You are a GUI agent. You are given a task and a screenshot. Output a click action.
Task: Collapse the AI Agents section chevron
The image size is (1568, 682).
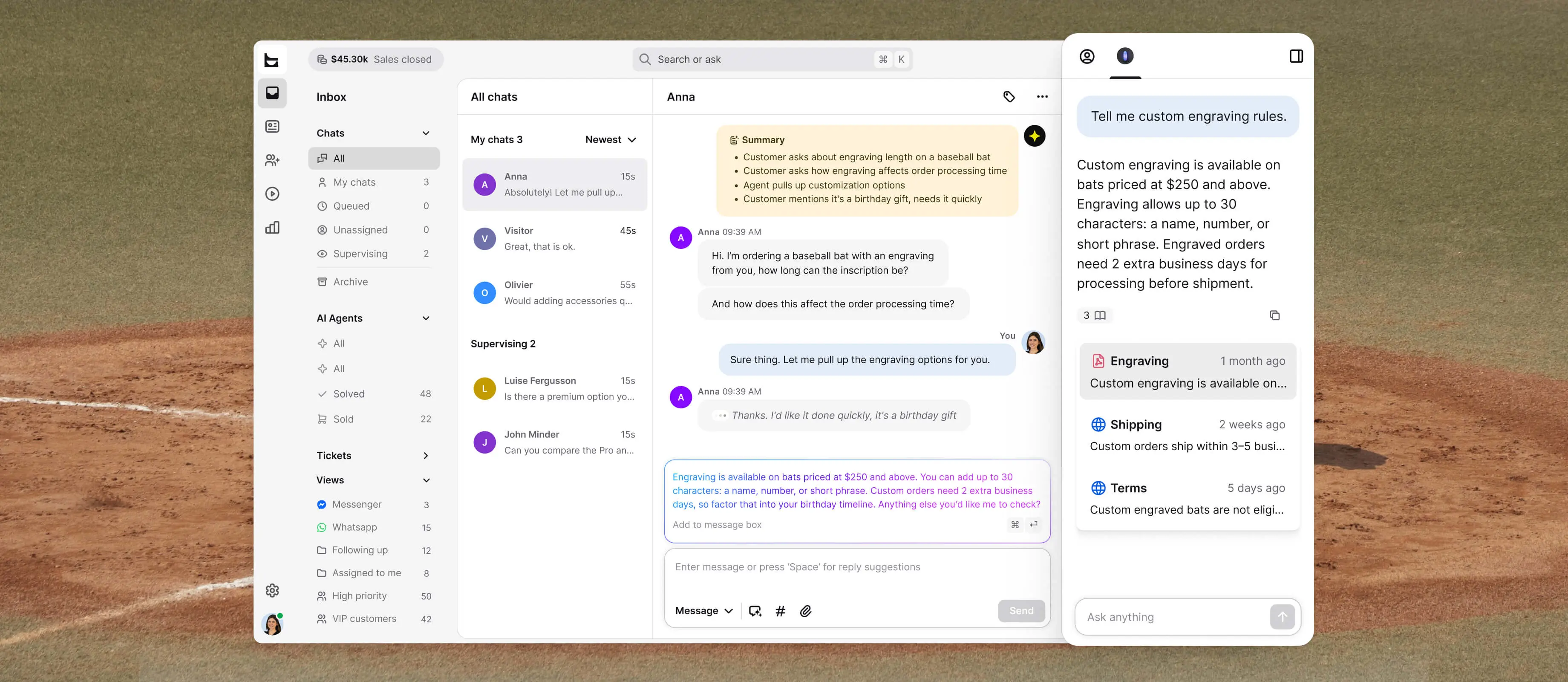pyautogui.click(x=426, y=318)
